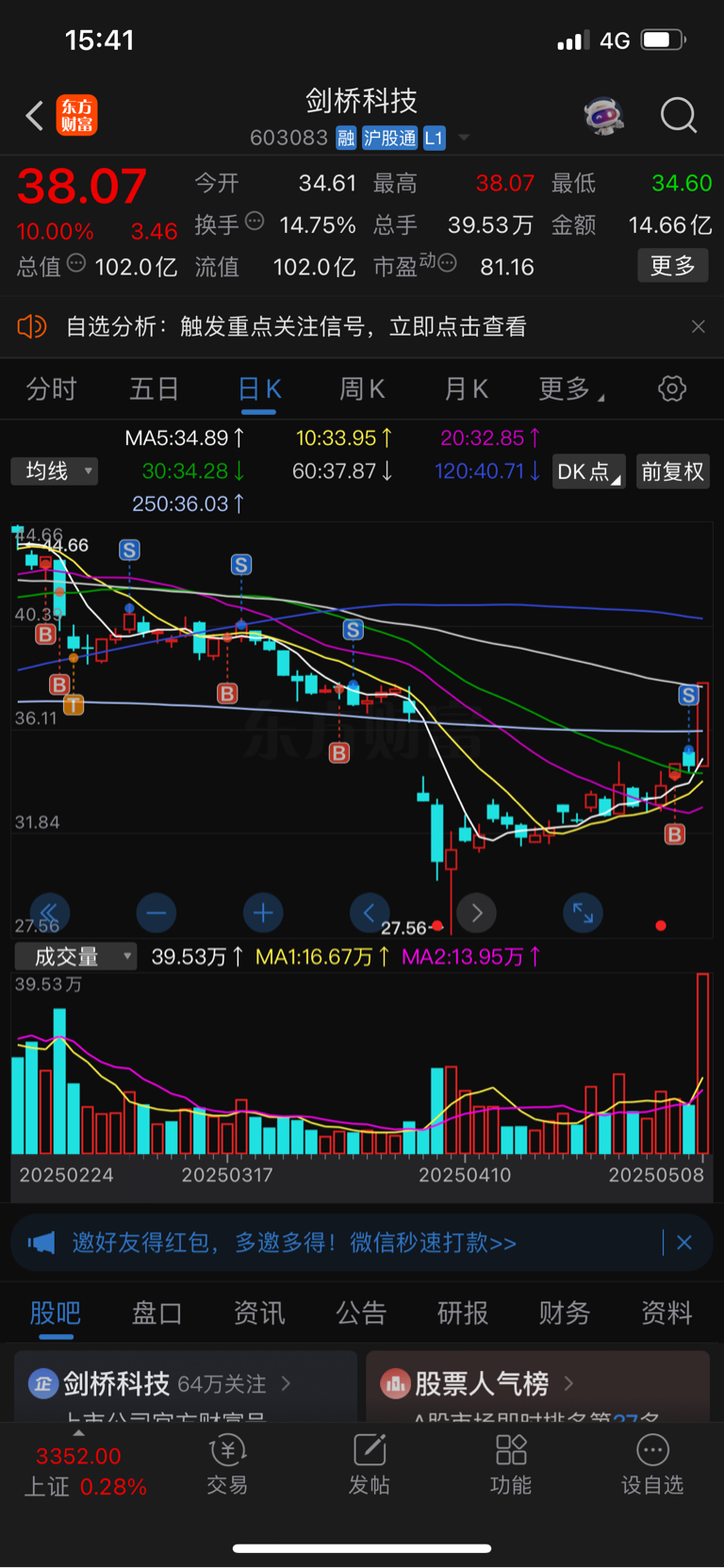The image size is (724, 1568).
Task: Switch to the 研报 tab
Action: (463, 1312)
